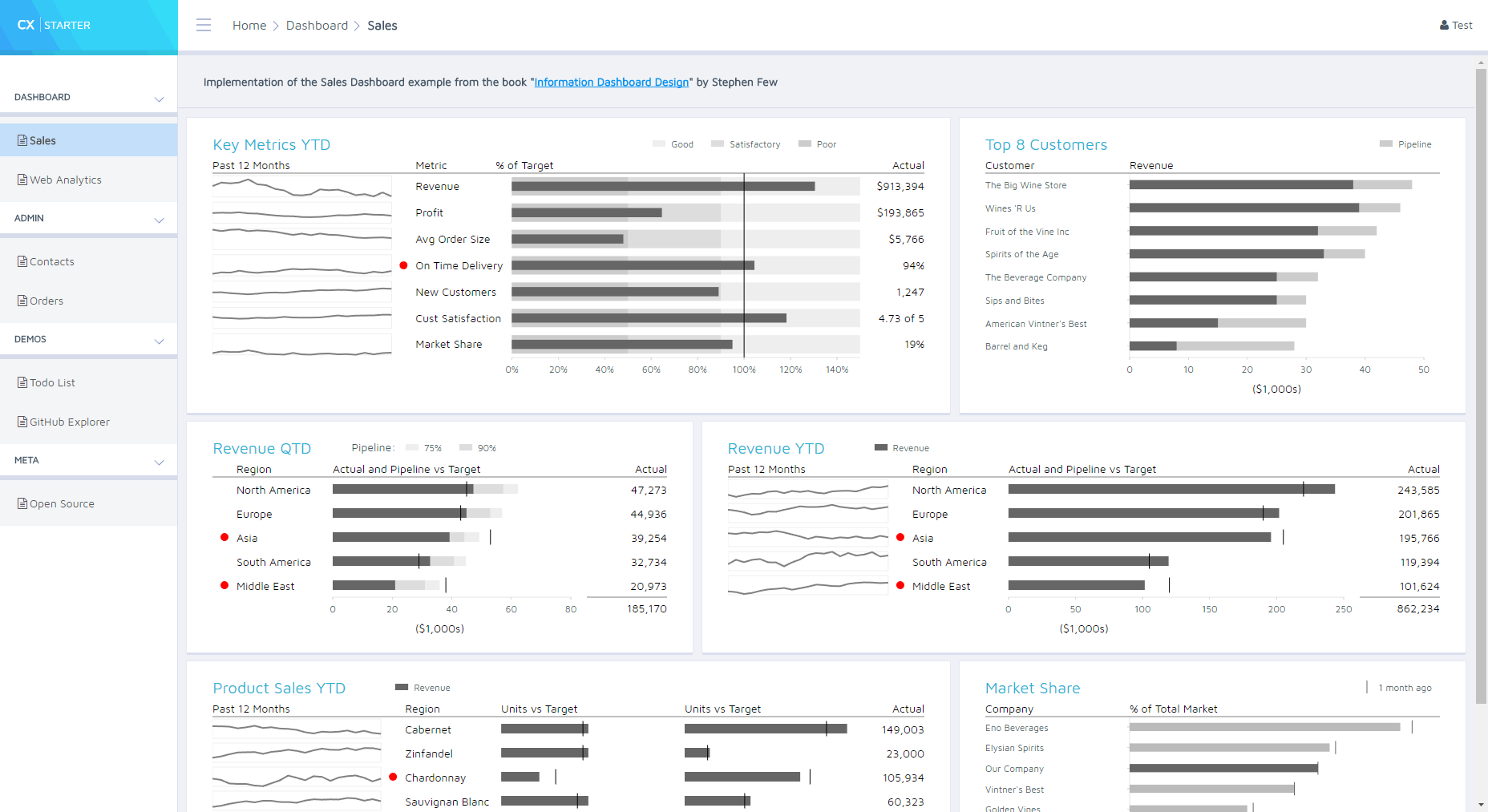Click the Revenue legend swatch in Revenue YTD
This screenshot has height=812, width=1488.
click(x=881, y=448)
